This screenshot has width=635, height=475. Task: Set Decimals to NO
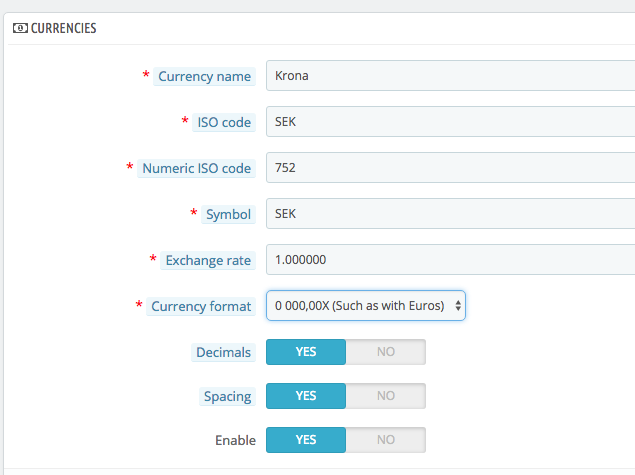click(386, 352)
